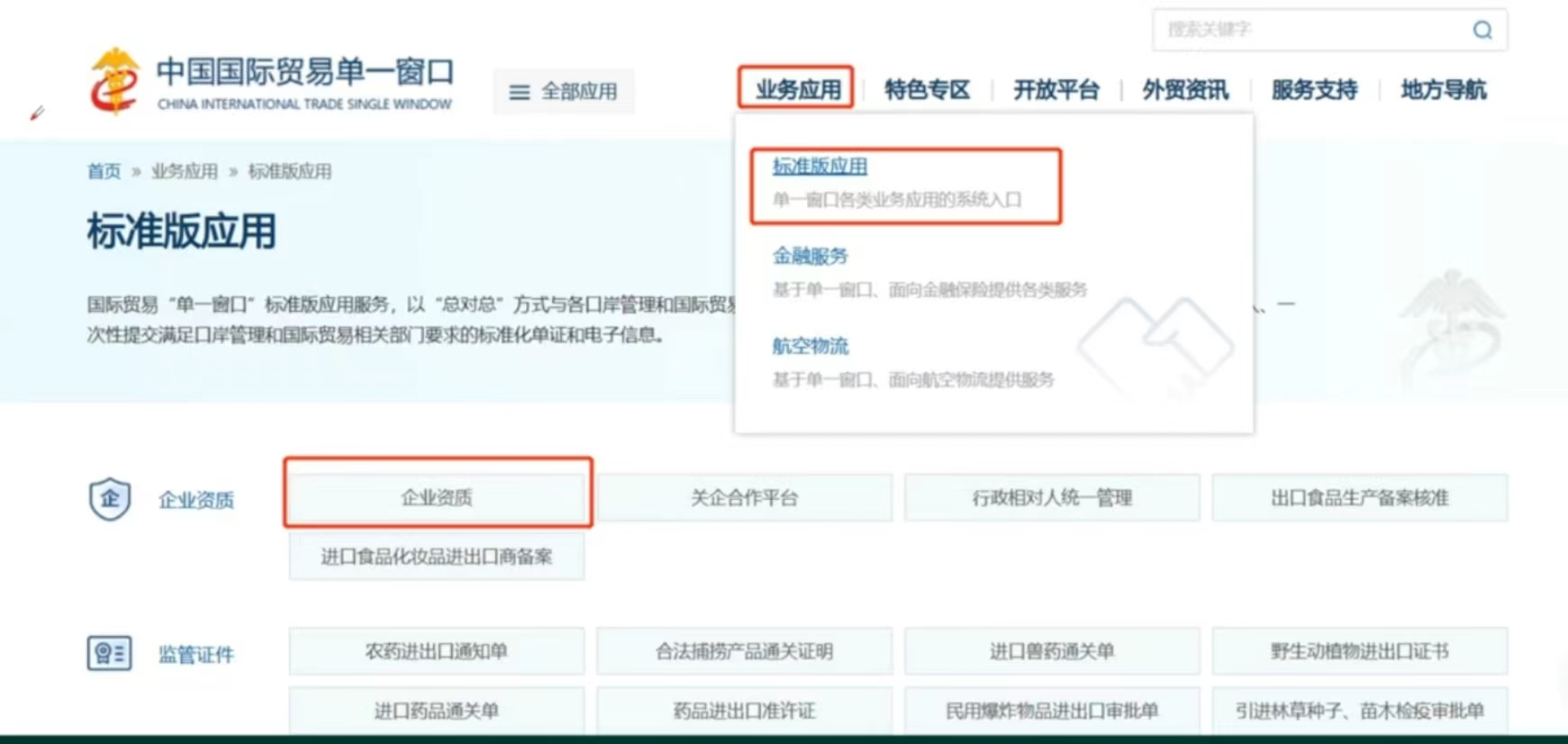
Task: Expand the 服务支持 menu
Action: (x=1314, y=90)
